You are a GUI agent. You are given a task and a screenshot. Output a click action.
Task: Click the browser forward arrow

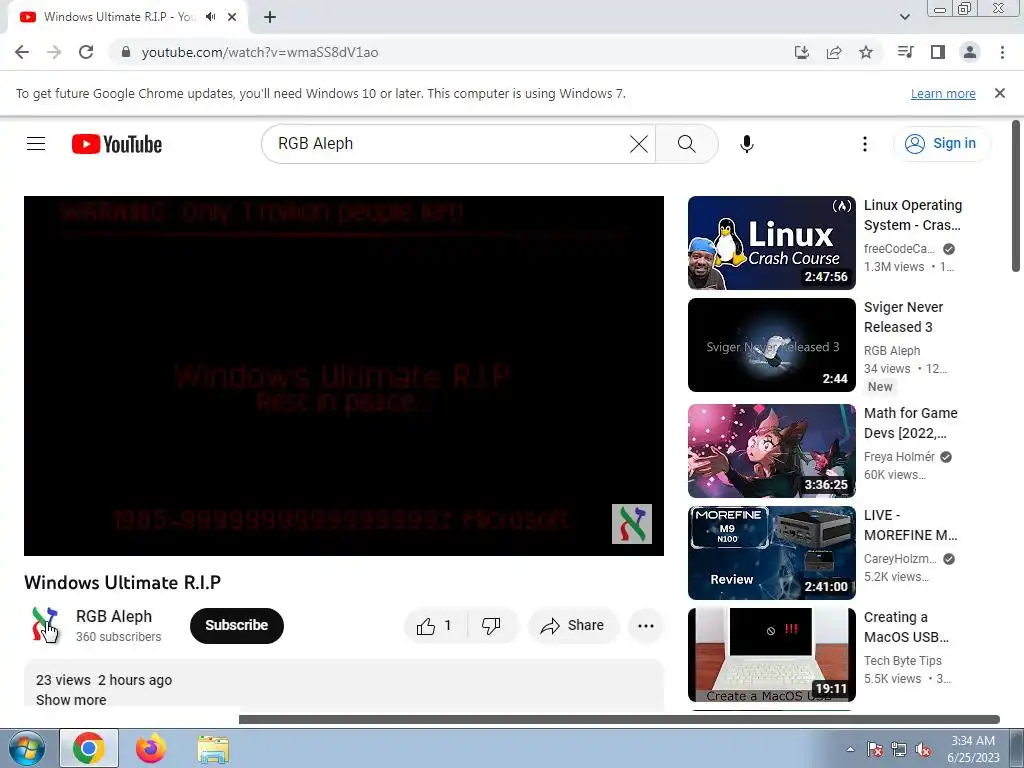click(54, 52)
